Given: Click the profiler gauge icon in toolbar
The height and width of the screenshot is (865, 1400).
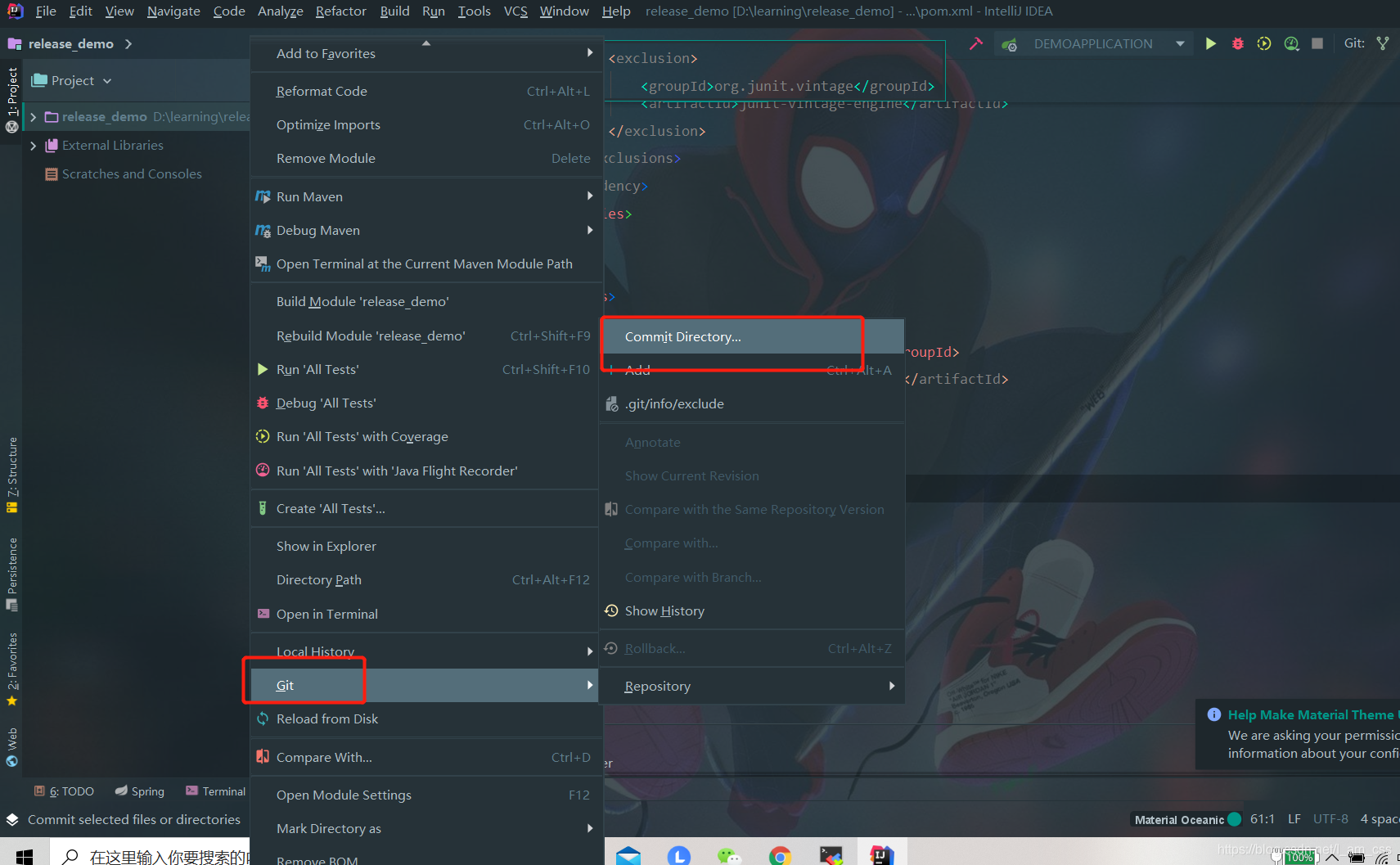Looking at the screenshot, I should pyautogui.click(x=1291, y=43).
